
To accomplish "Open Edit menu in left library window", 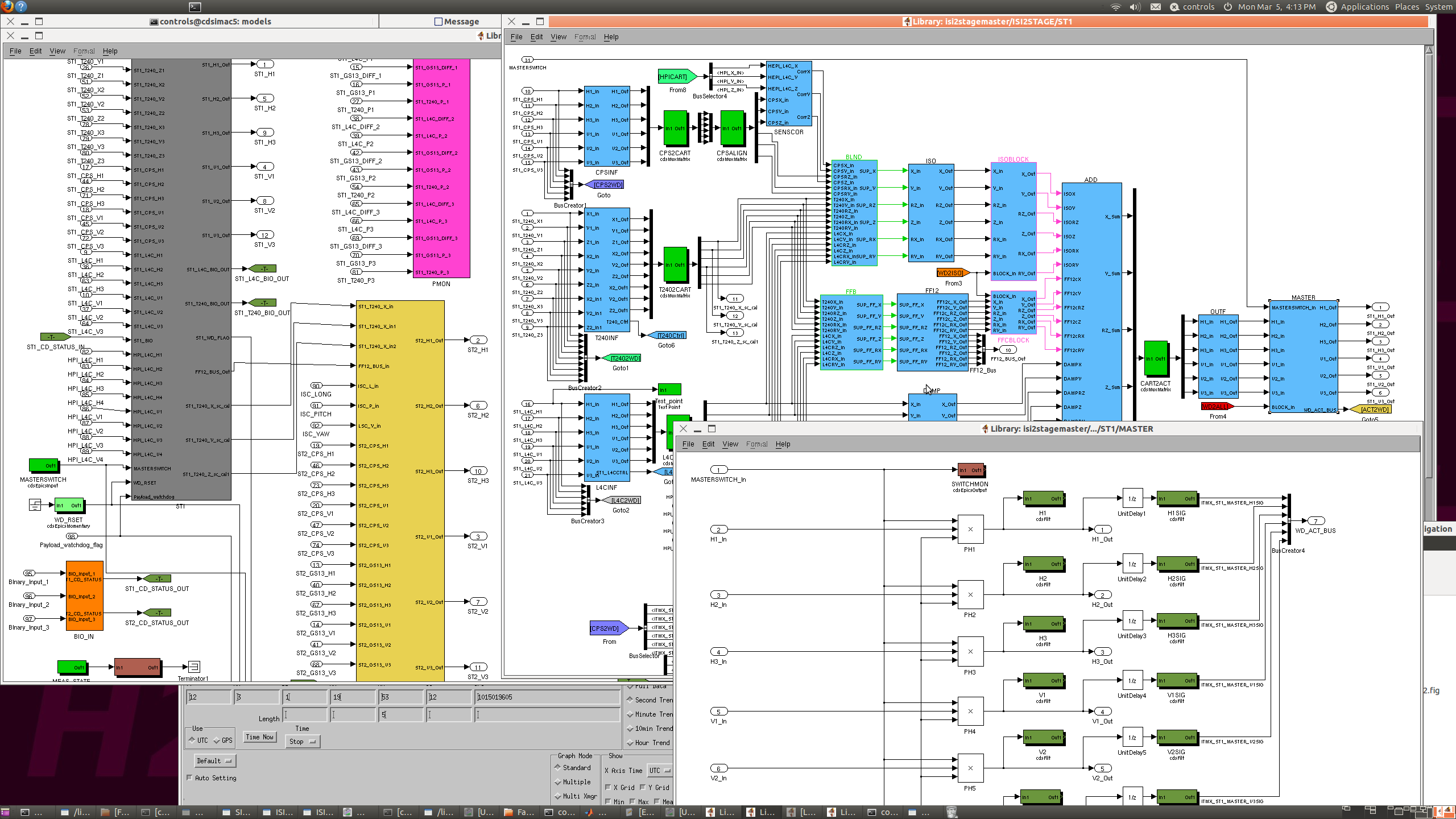I will 35,51.
